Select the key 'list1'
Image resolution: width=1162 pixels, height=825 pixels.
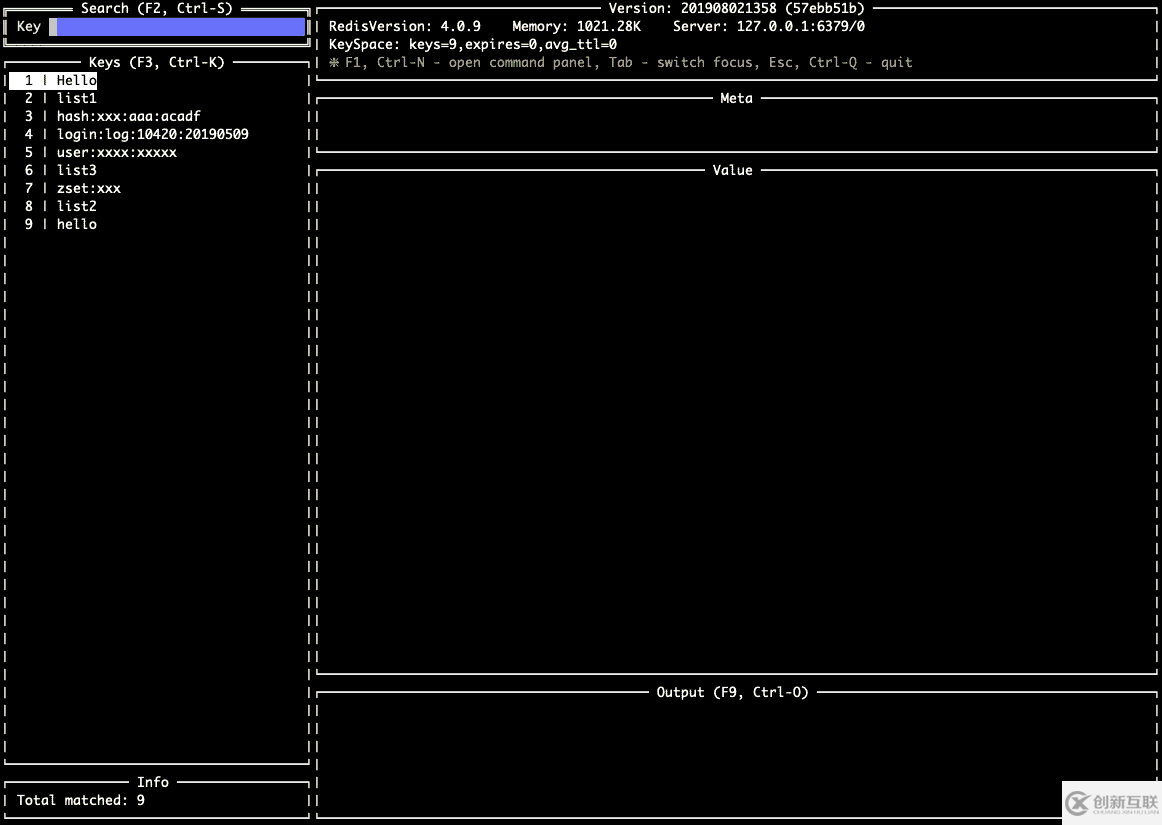pos(76,98)
